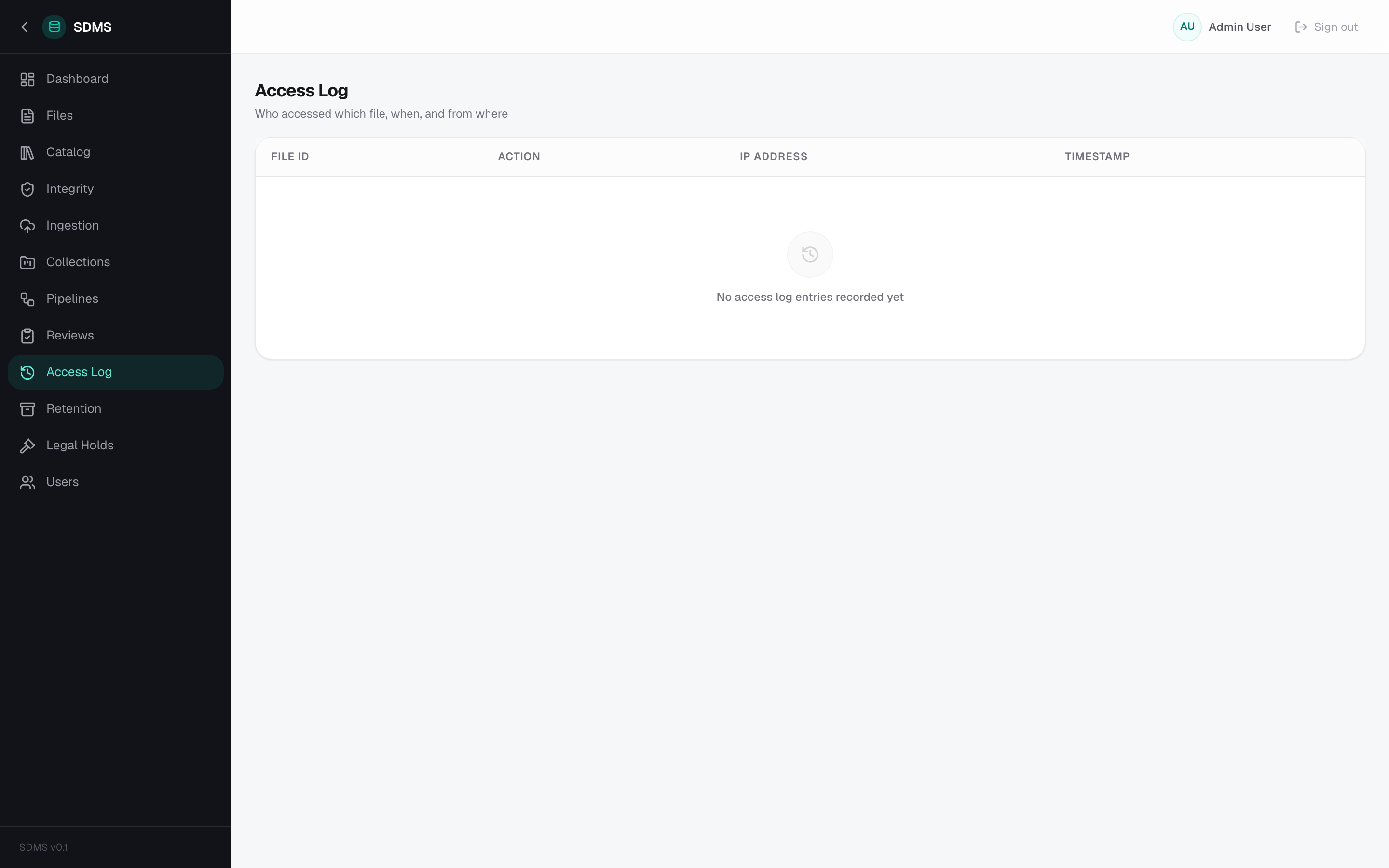Click the AU avatar circle
1389x868 pixels.
click(1187, 27)
